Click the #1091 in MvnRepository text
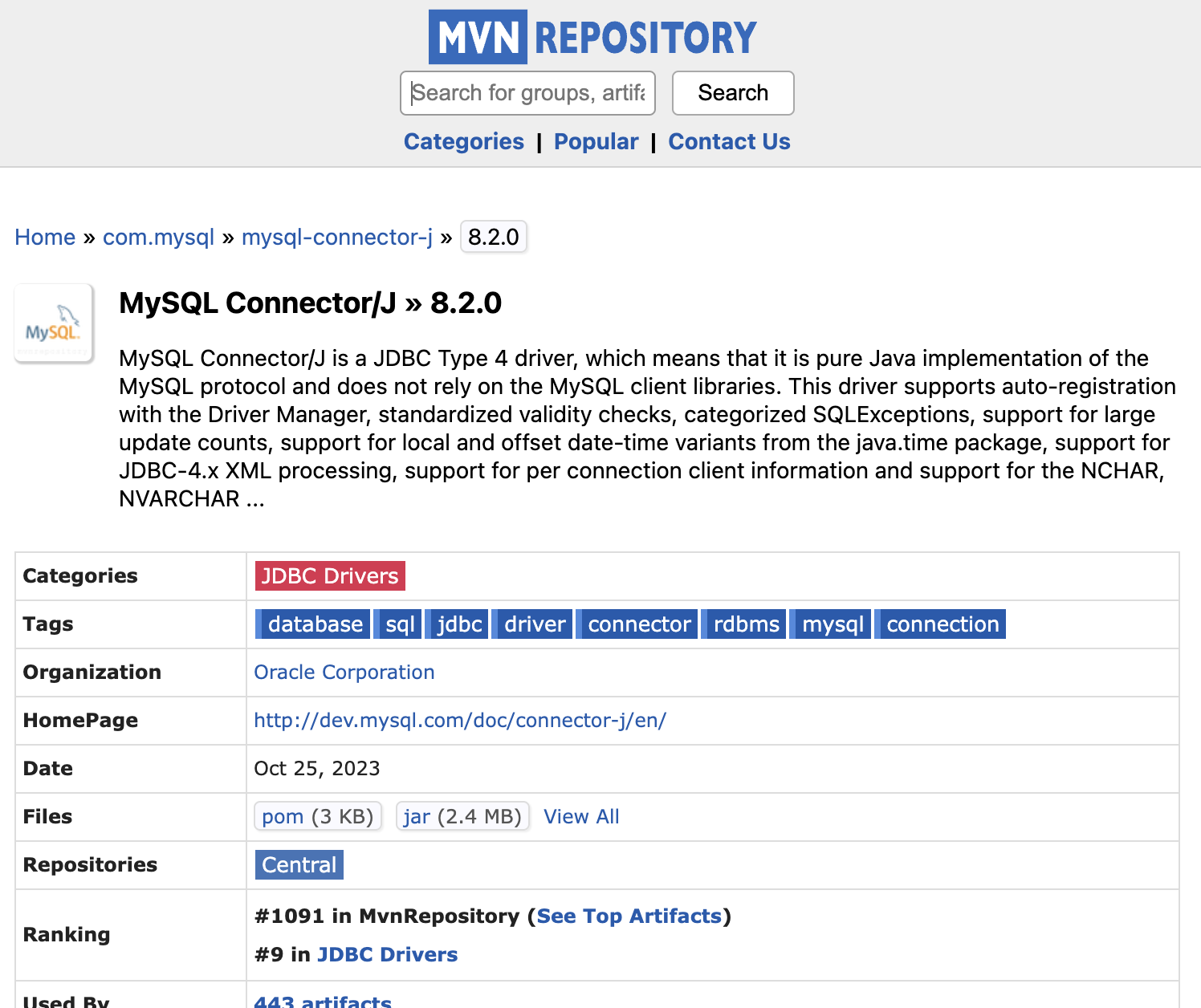1201x1008 pixels. pyautogui.click(x=387, y=917)
